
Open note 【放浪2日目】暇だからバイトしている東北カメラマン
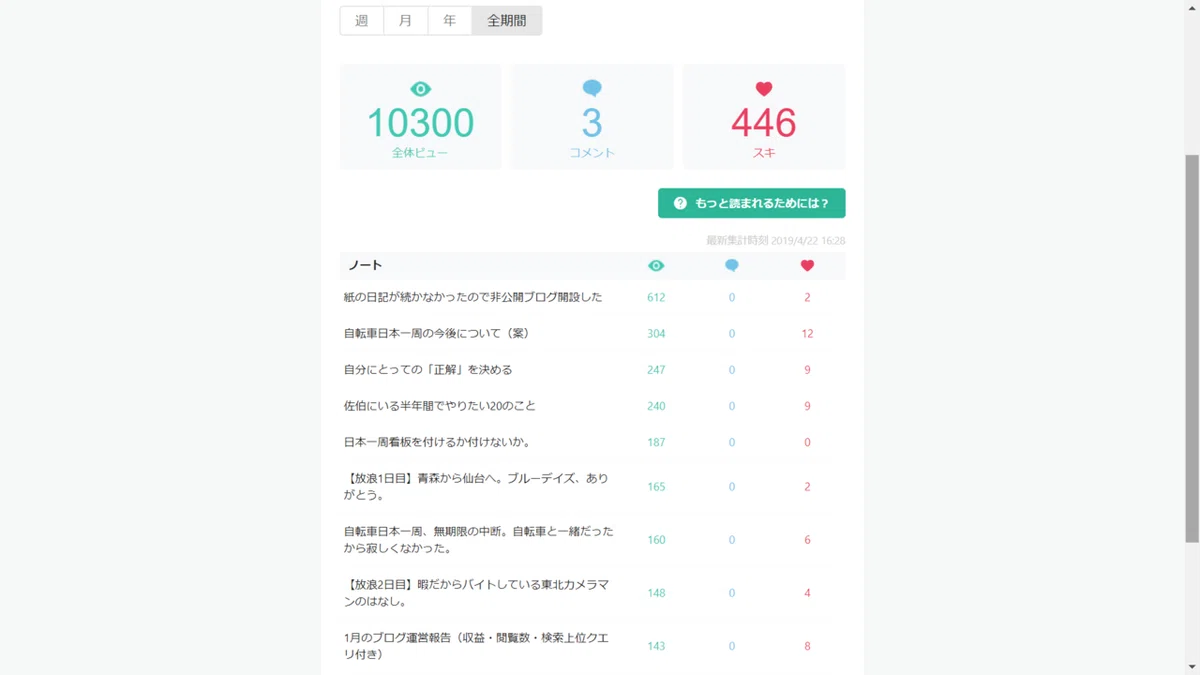[476, 593]
